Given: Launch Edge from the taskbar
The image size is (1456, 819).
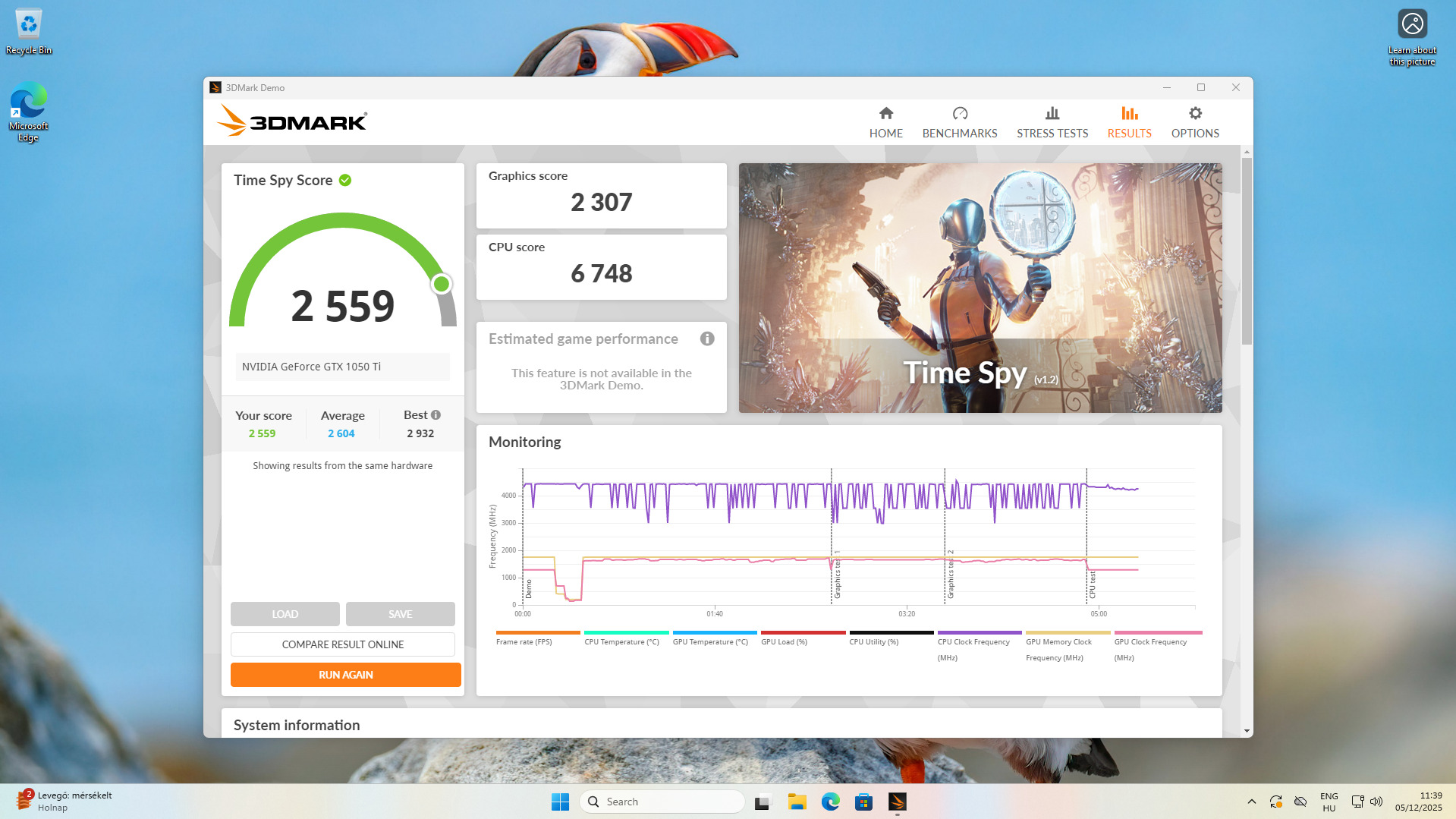Looking at the screenshot, I should click(x=831, y=802).
